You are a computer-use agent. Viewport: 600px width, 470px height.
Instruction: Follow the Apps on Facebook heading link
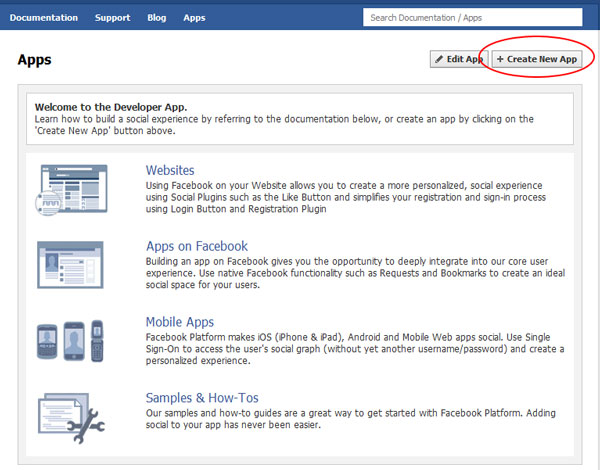[196, 246]
